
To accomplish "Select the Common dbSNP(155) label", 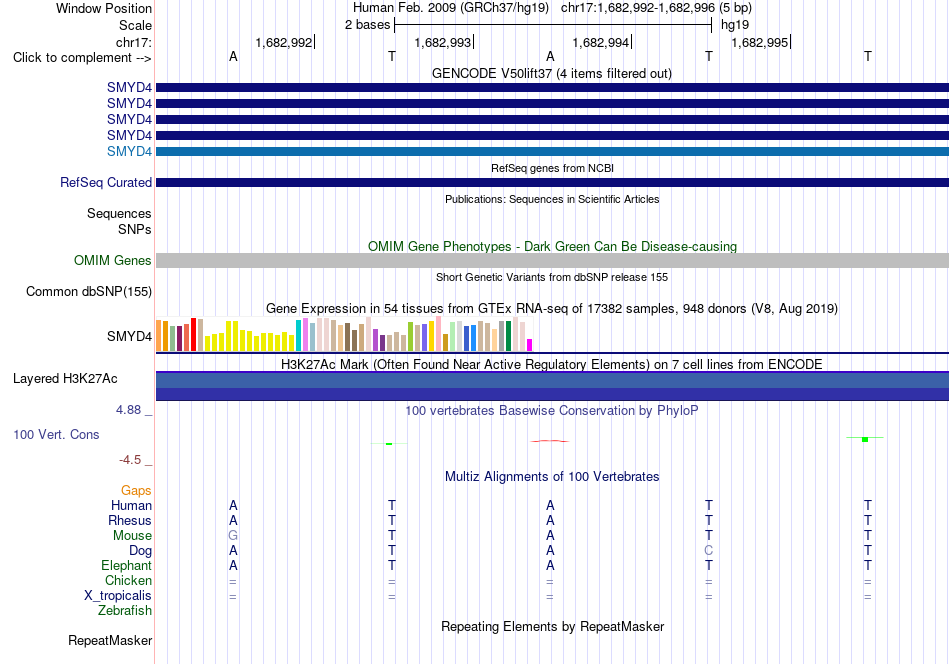I will coord(89,291).
